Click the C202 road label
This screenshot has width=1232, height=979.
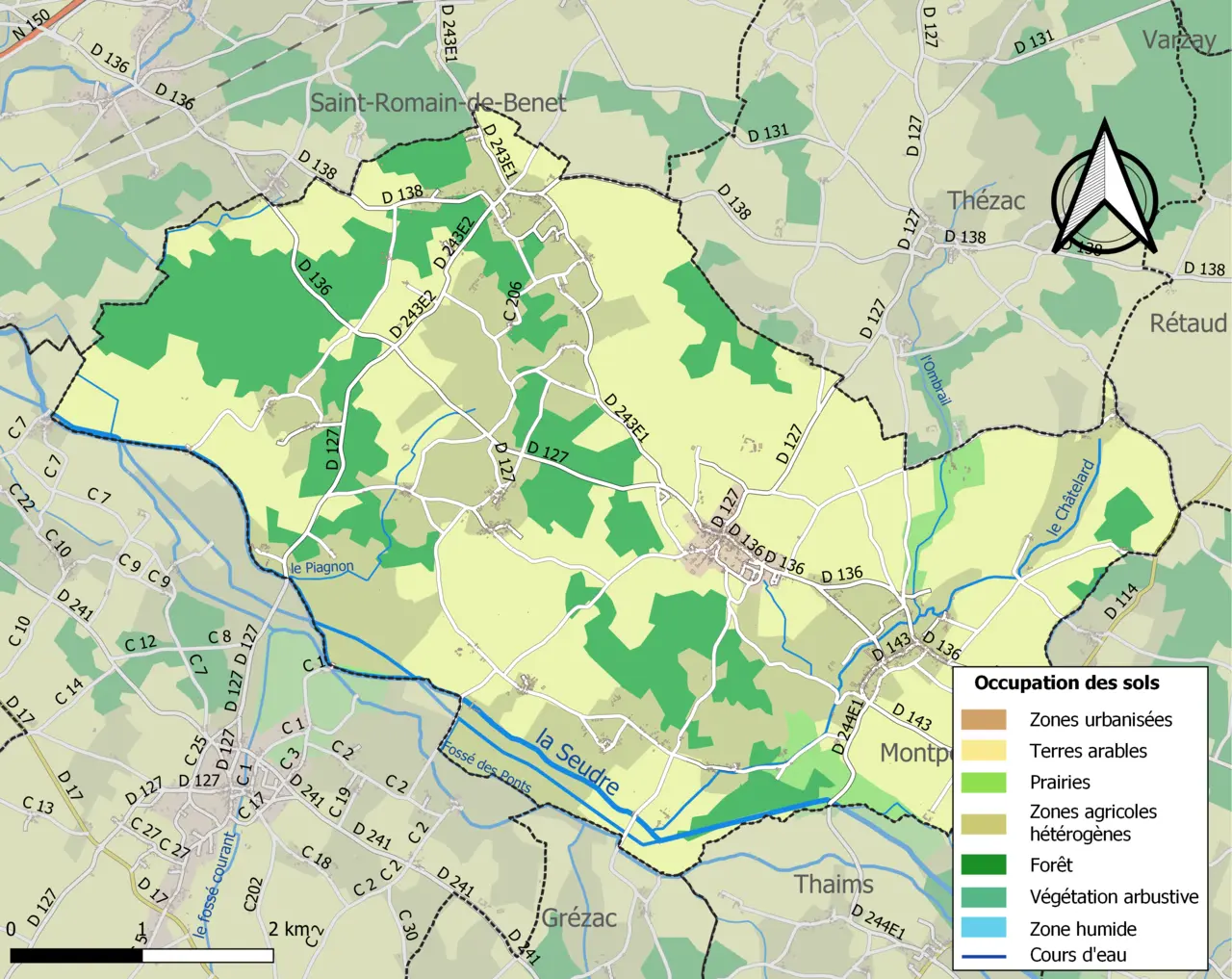tap(252, 893)
